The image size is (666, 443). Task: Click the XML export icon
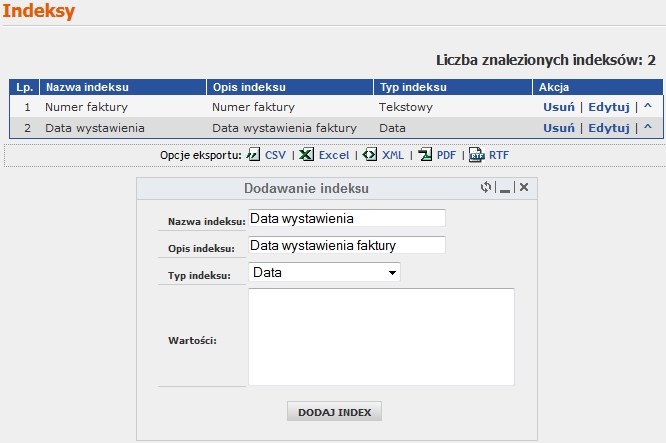pyautogui.click(x=370, y=155)
